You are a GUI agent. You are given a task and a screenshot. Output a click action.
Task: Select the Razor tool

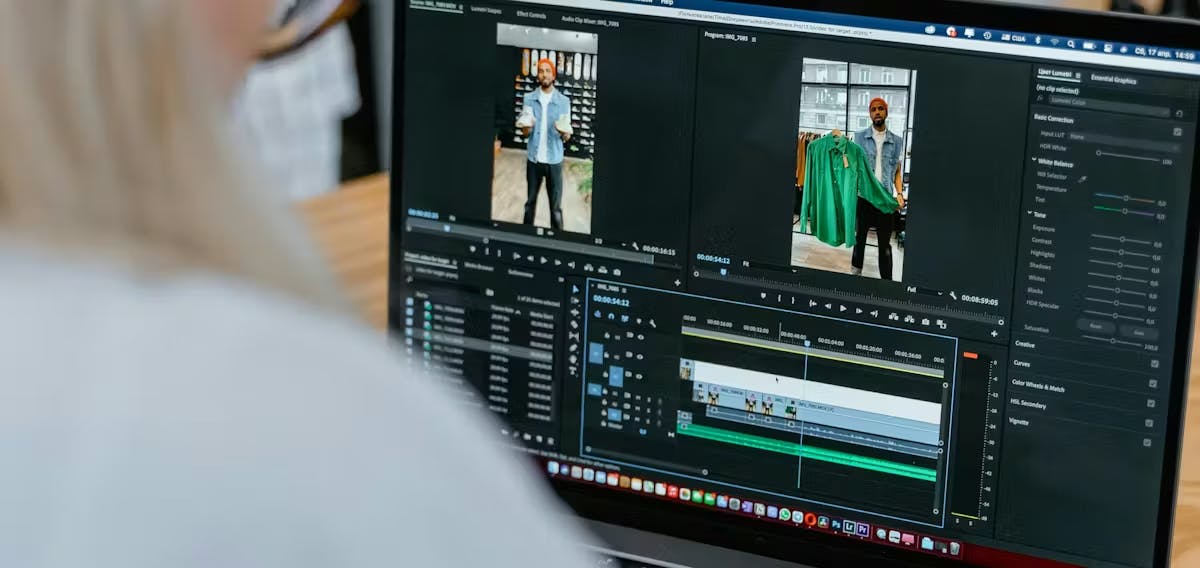point(574,324)
